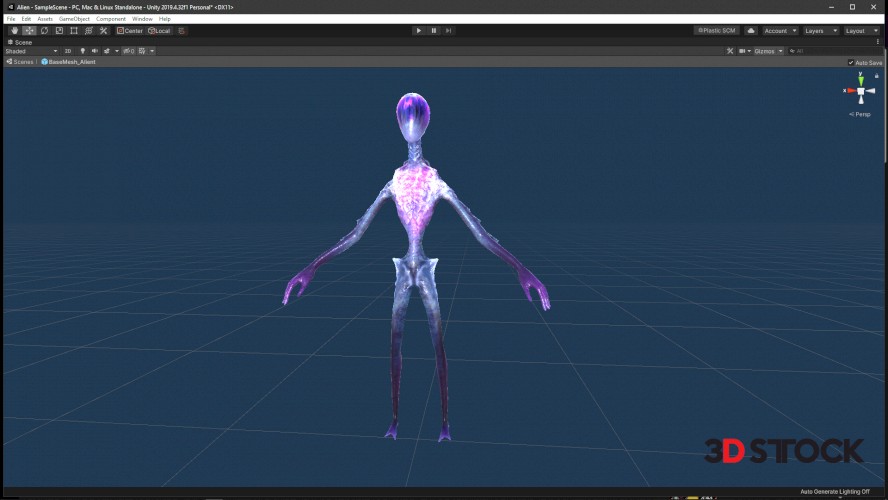Open Edit menu
The image size is (888, 500).
pyautogui.click(x=26, y=19)
